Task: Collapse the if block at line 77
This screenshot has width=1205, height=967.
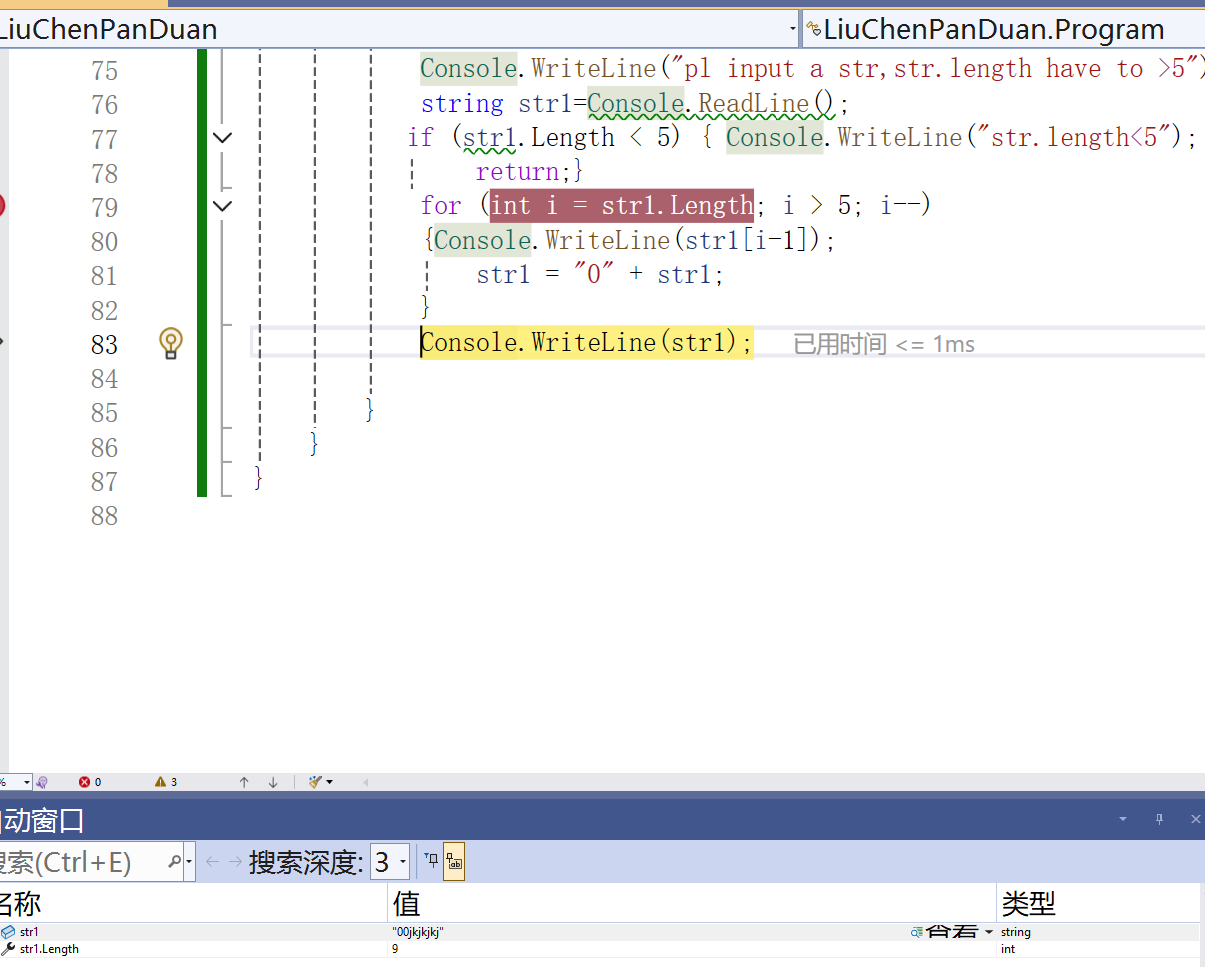Action: point(223,138)
